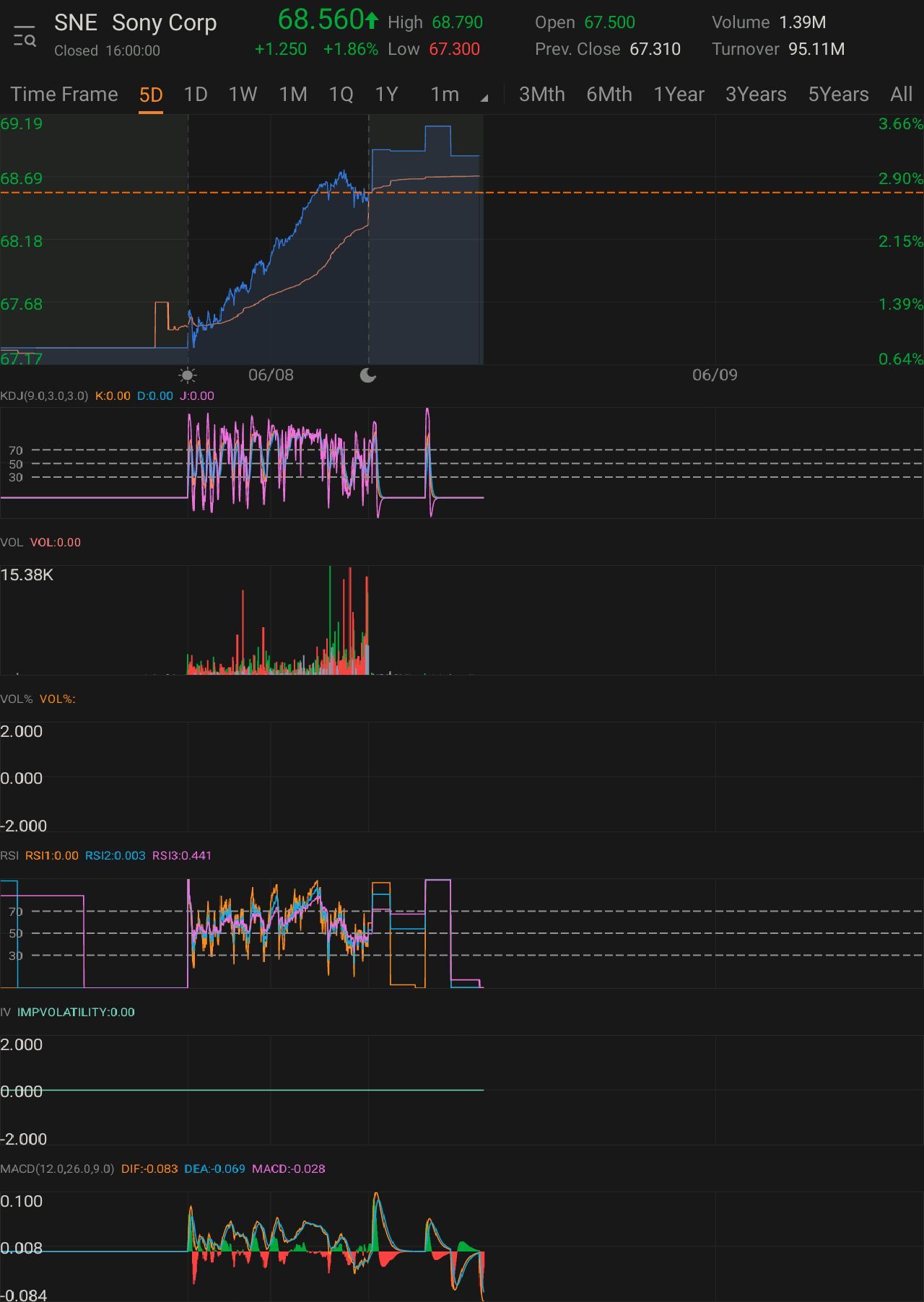
Task: Select the 5D time frame tab
Action: click(x=151, y=95)
